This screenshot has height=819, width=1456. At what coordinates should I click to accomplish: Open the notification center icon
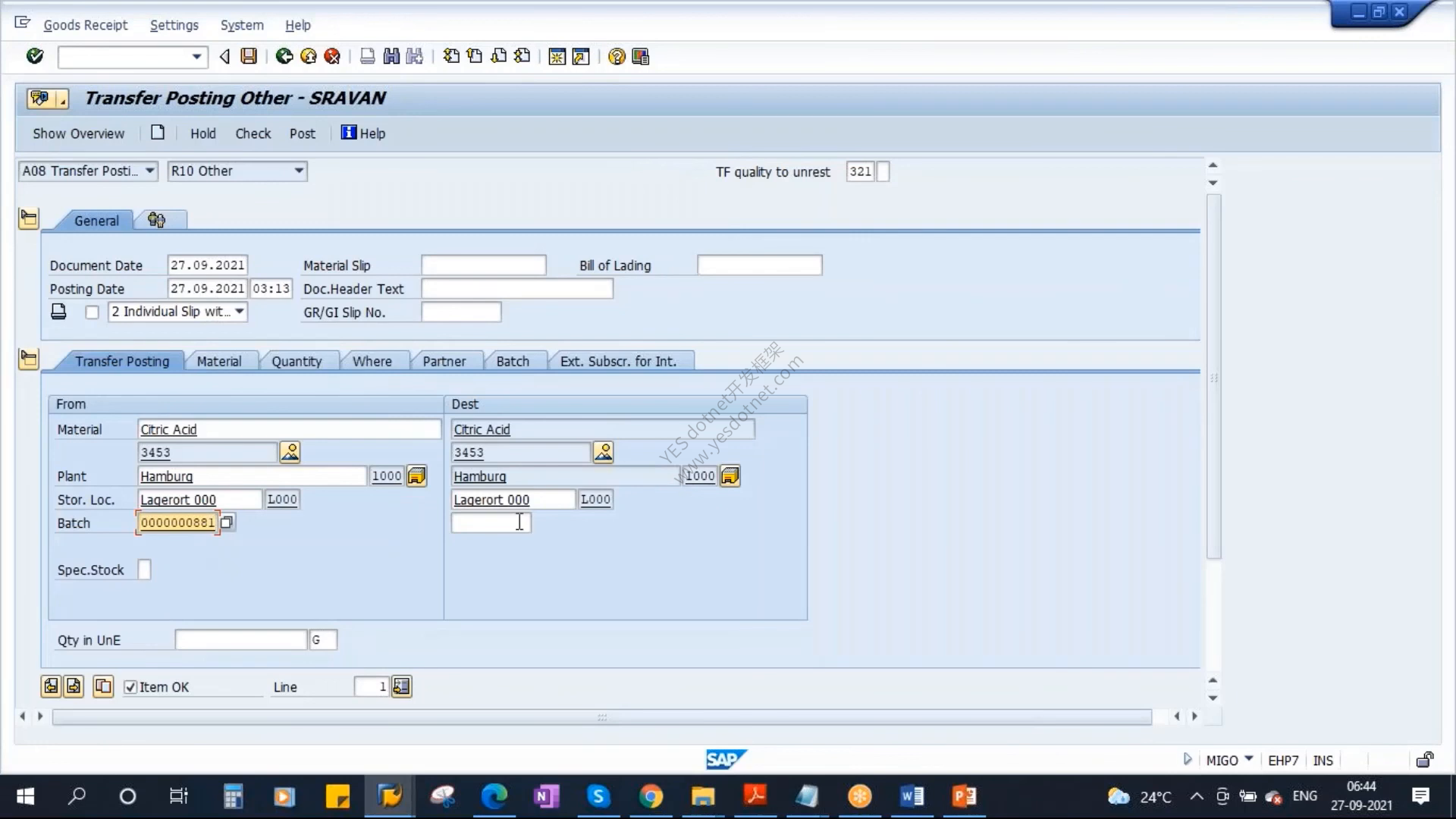[1420, 796]
